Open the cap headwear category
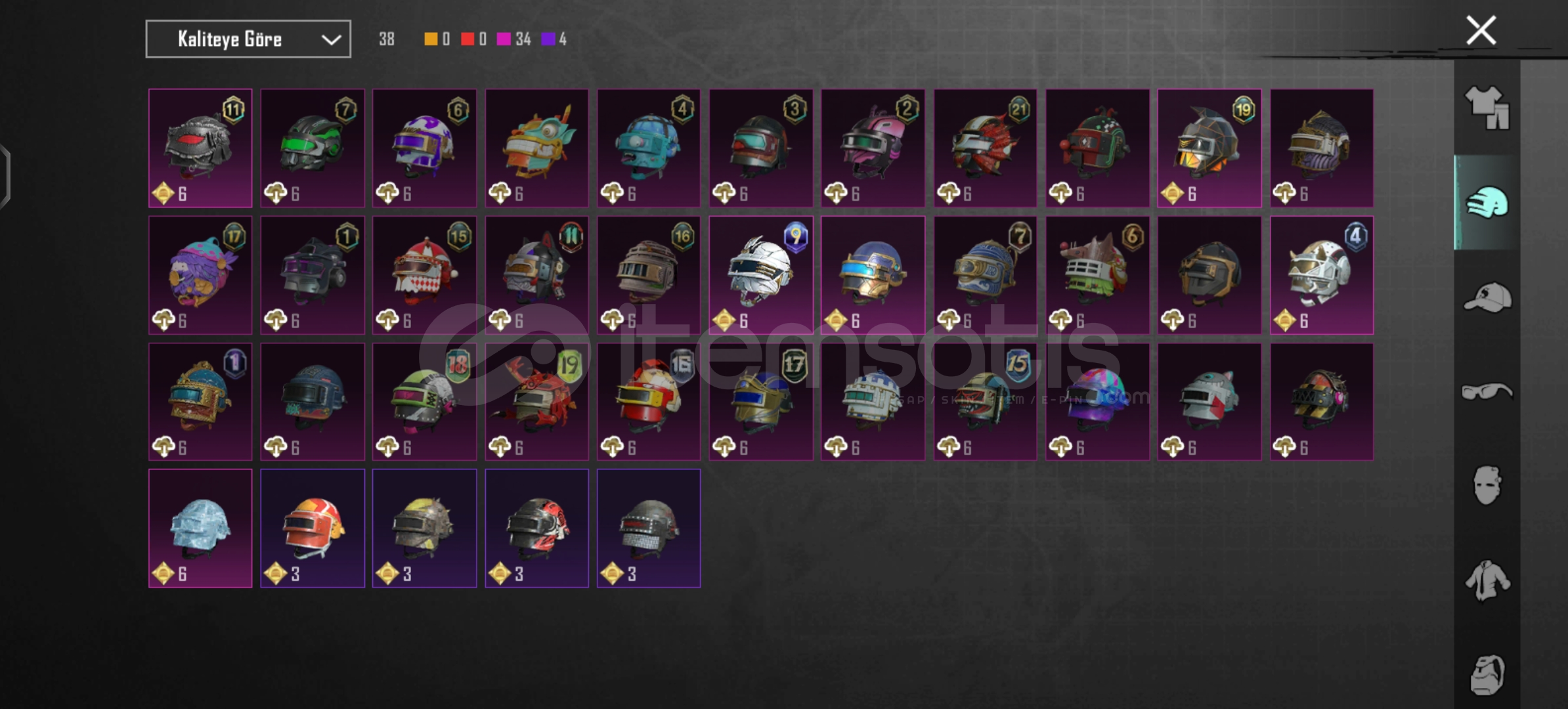Screen dimensions: 1568x709 (x=1487, y=297)
